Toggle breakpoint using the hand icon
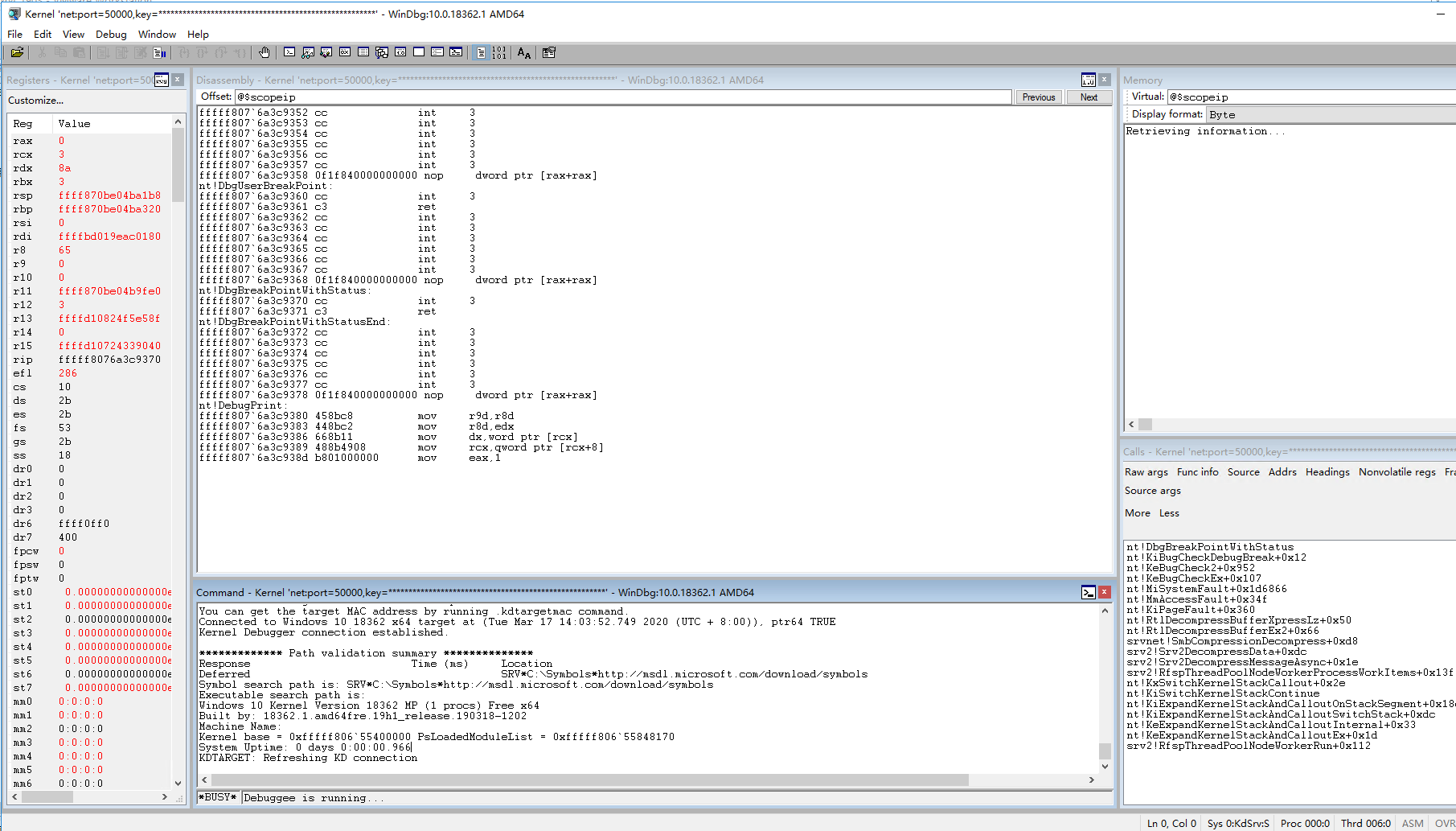The width and height of the screenshot is (1456, 831). coord(265,52)
